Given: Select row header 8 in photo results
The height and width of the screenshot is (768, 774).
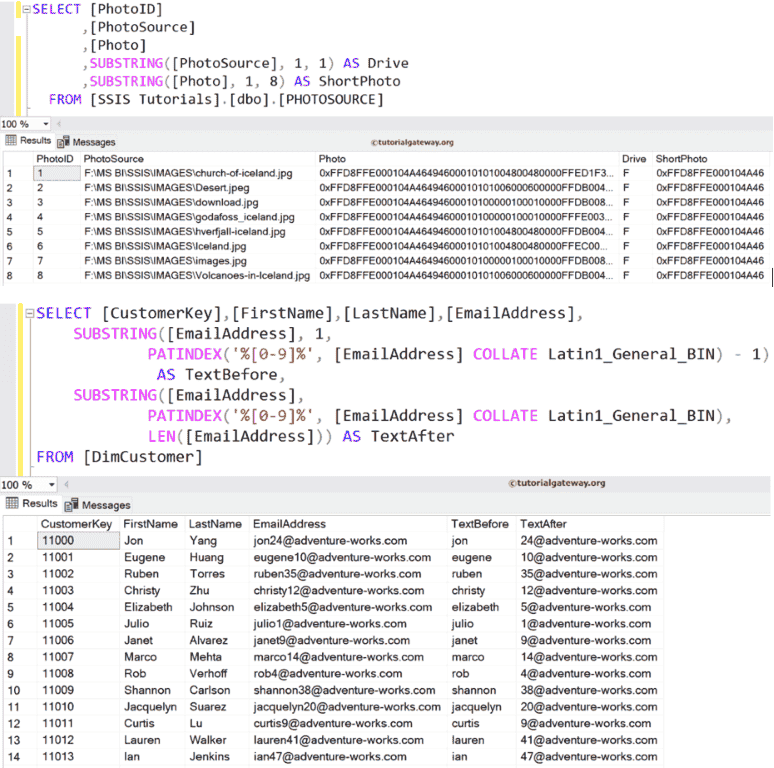Looking at the screenshot, I should pyautogui.click(x=18, y=275).
